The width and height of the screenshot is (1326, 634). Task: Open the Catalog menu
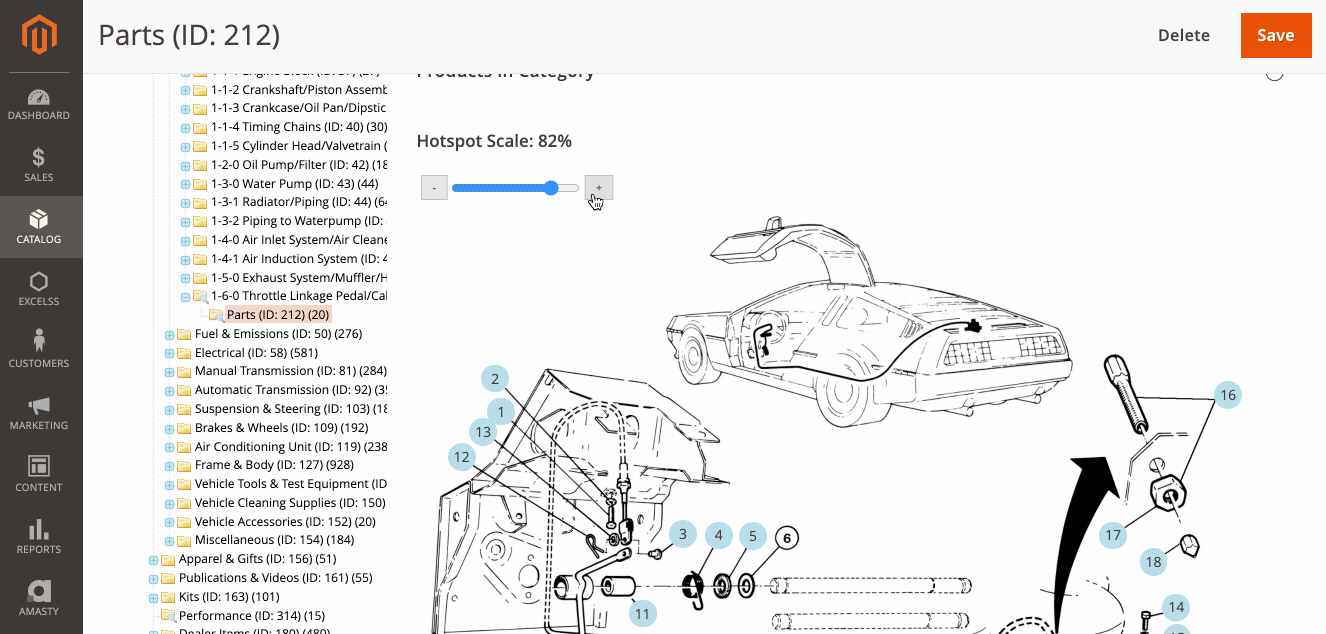[39, 228]
